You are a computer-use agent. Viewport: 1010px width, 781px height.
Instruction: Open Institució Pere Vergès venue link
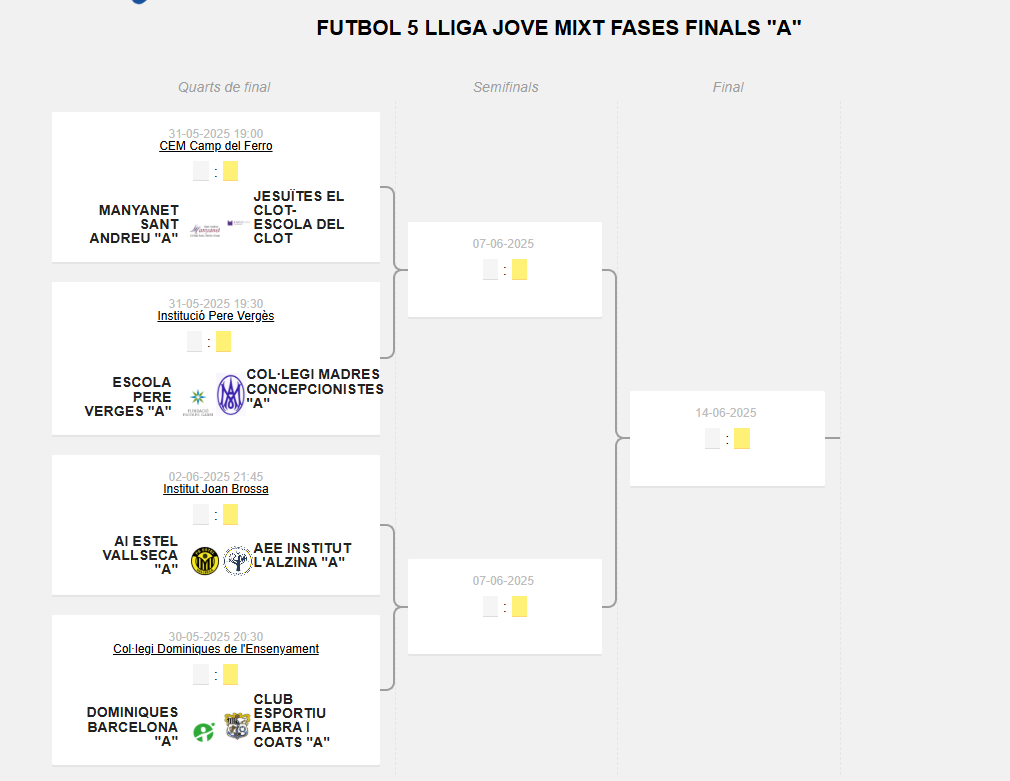(216, 316)
